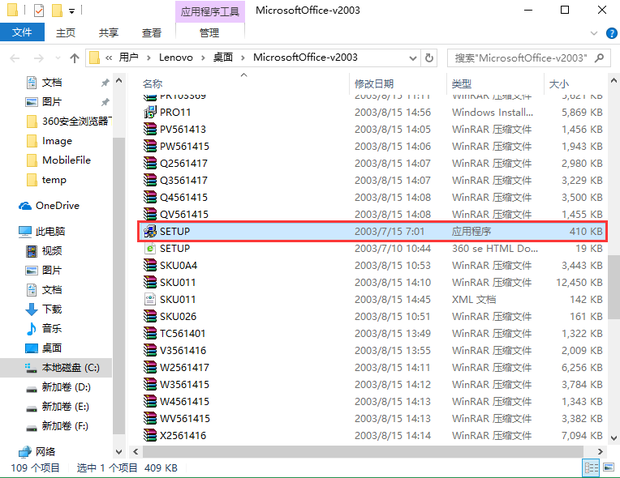
Task: Click the search magnifier icon
Action: point(599,58)
